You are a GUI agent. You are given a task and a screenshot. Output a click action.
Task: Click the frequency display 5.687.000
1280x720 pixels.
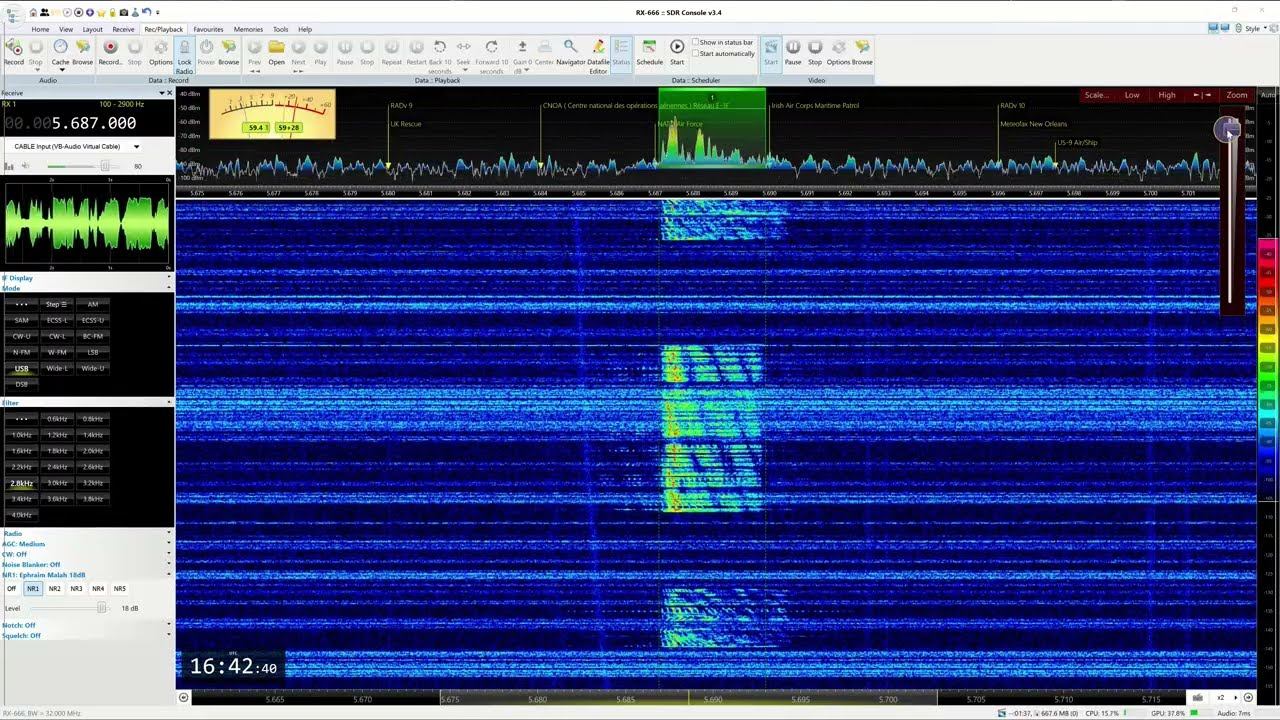tap(94, 123)
